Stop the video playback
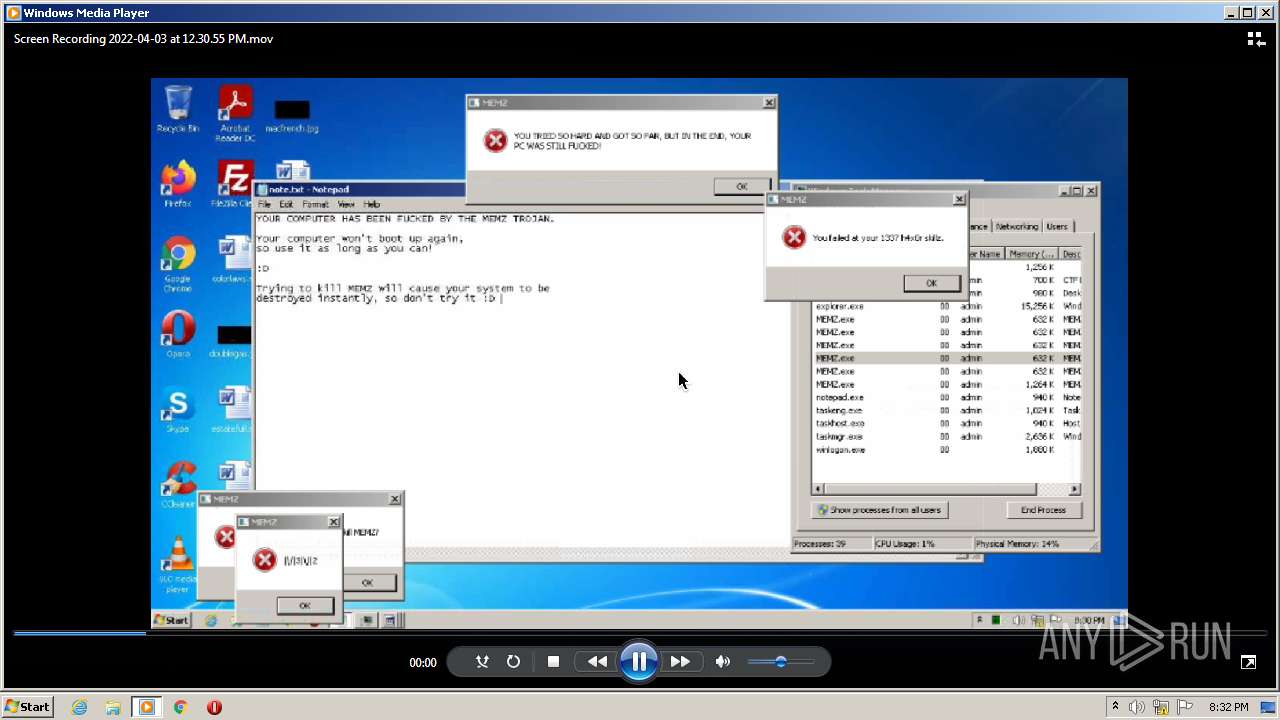This screenshot has height=720, width=1280. pyautogui.click(x=553, y=662)
